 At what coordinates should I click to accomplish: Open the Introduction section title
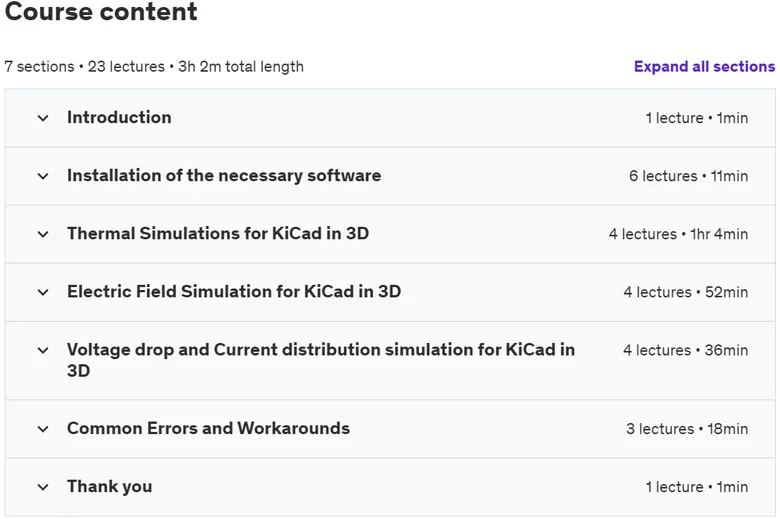[x=119, y=117]
